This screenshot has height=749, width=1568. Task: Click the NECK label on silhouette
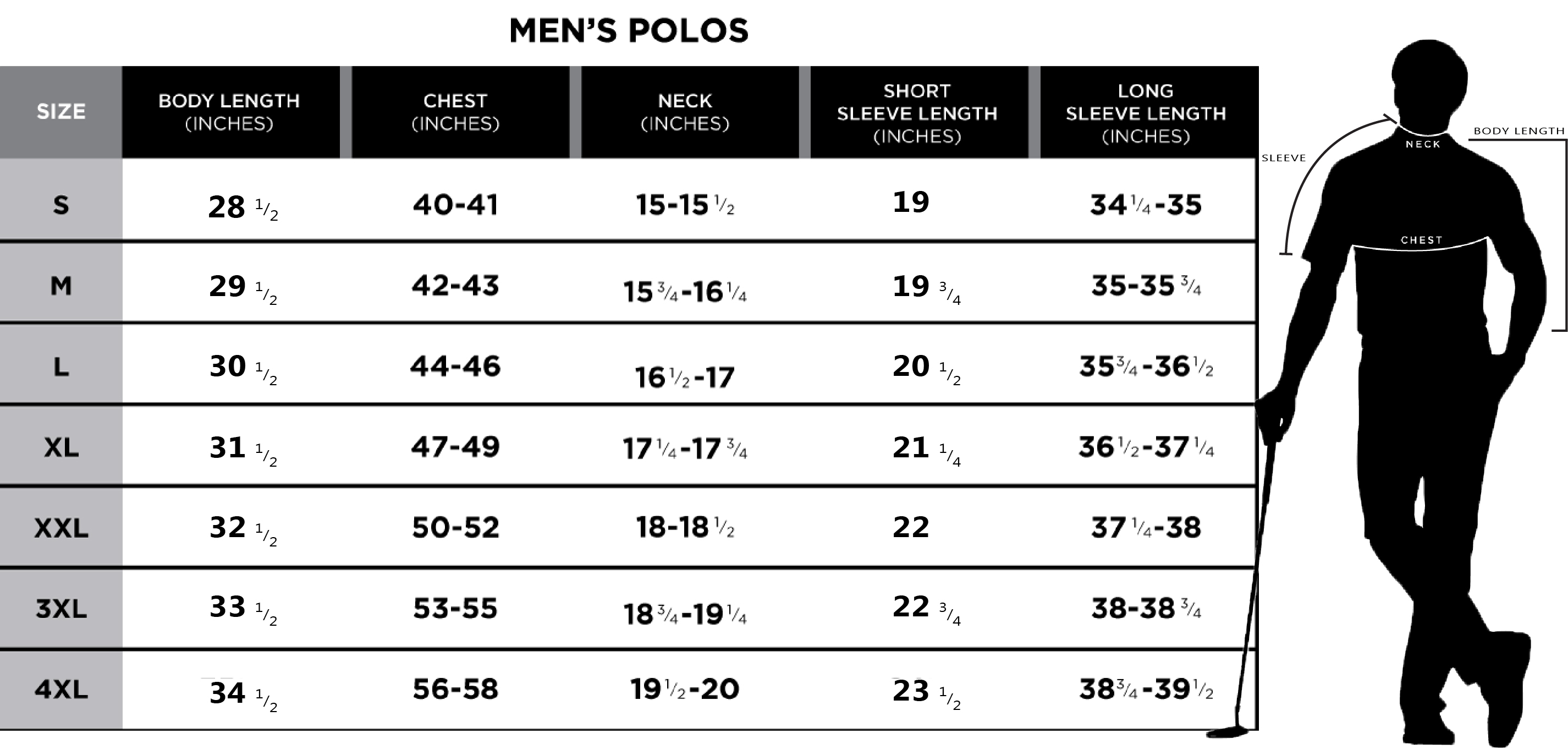(1423, 144)
